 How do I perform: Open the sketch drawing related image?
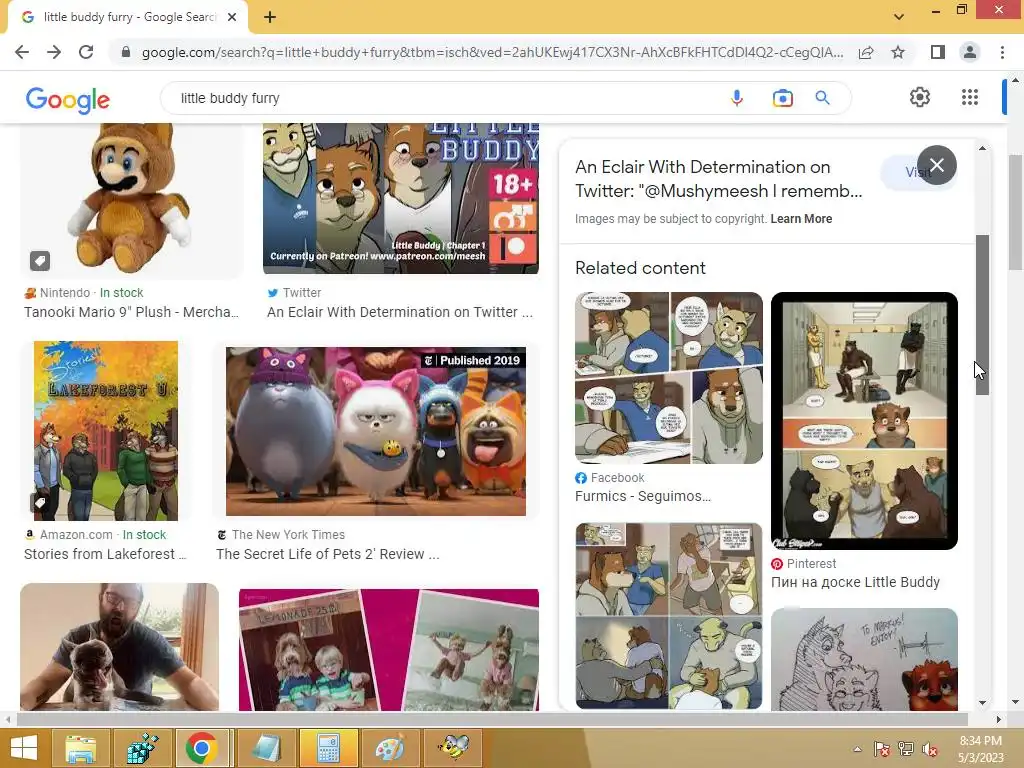[864, 660]
